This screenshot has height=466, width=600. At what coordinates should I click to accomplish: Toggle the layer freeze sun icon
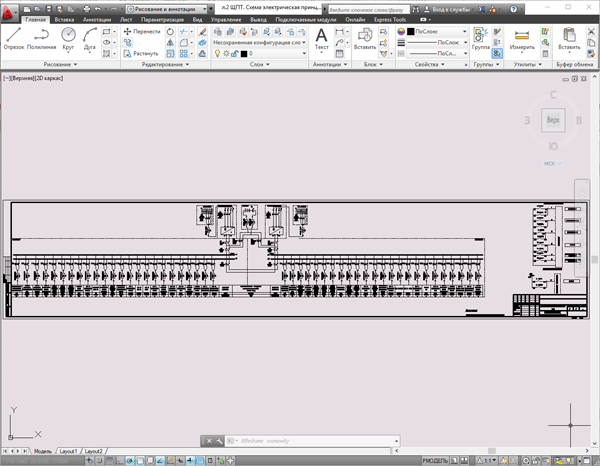[227, 53]
